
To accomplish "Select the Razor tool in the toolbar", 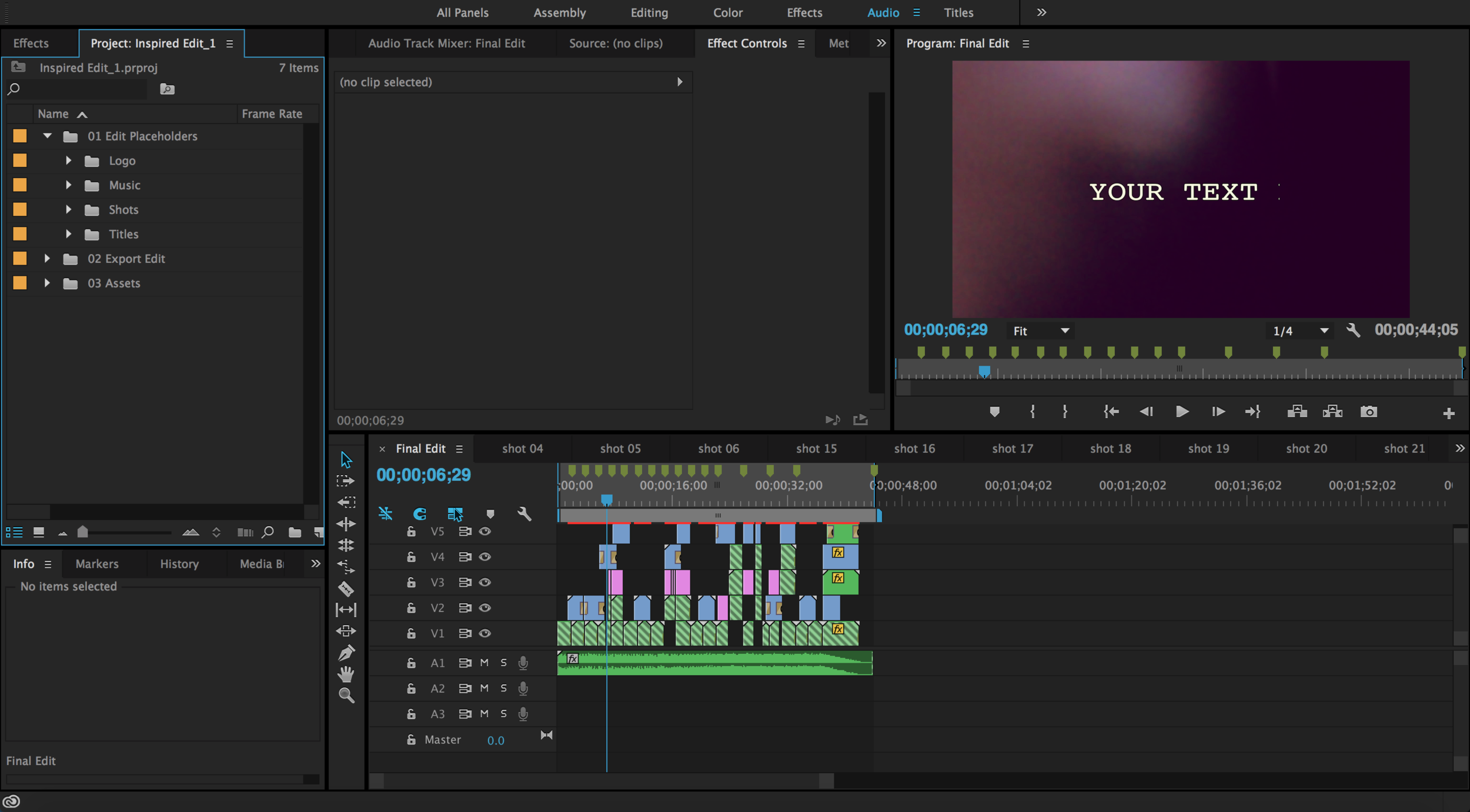I will (346, 588).
